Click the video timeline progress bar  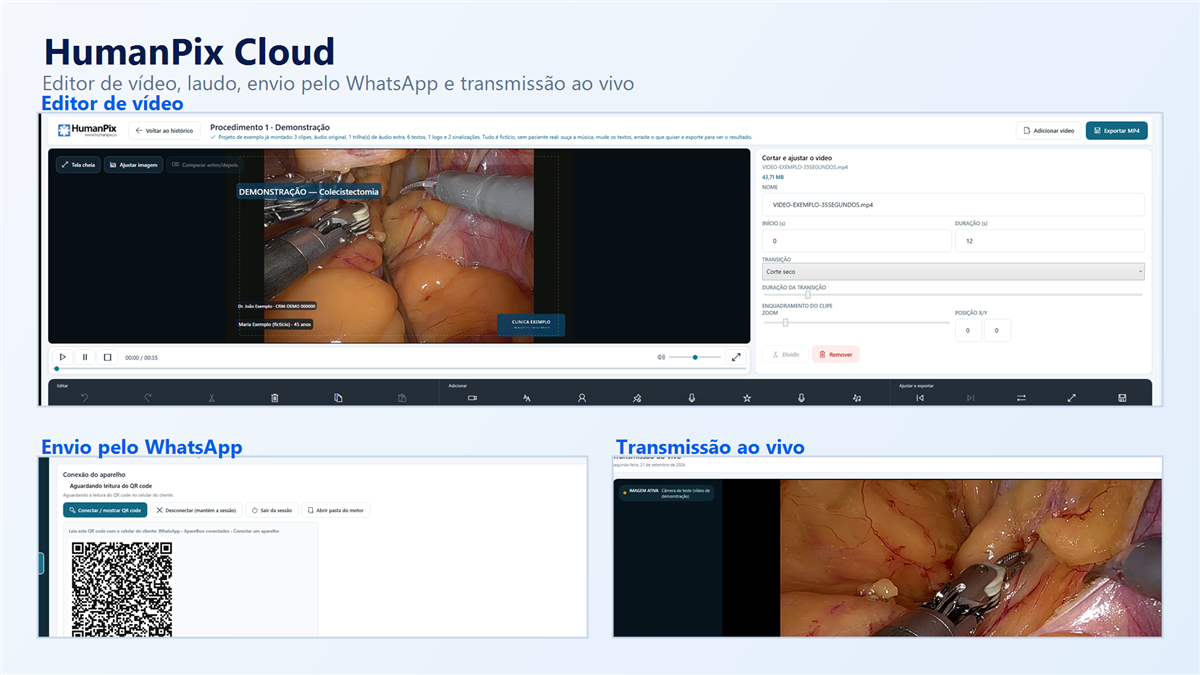click(x=400, y=369)
